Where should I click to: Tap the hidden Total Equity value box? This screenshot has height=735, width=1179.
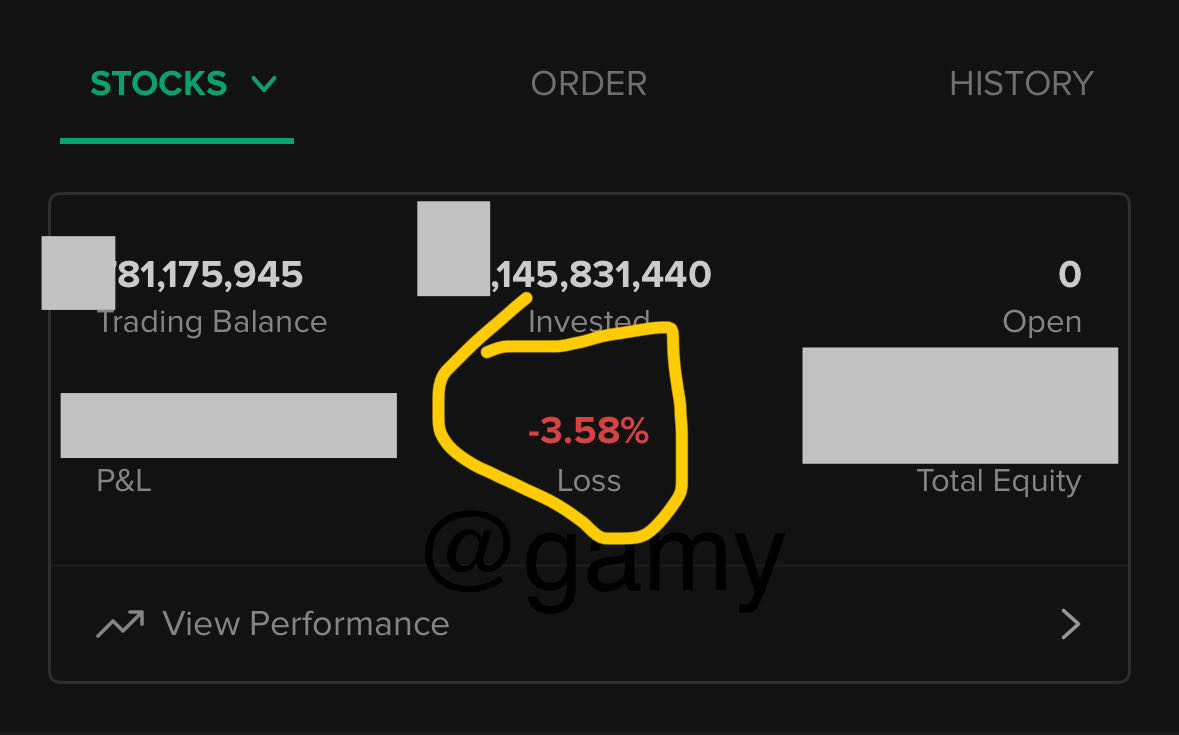959,405
